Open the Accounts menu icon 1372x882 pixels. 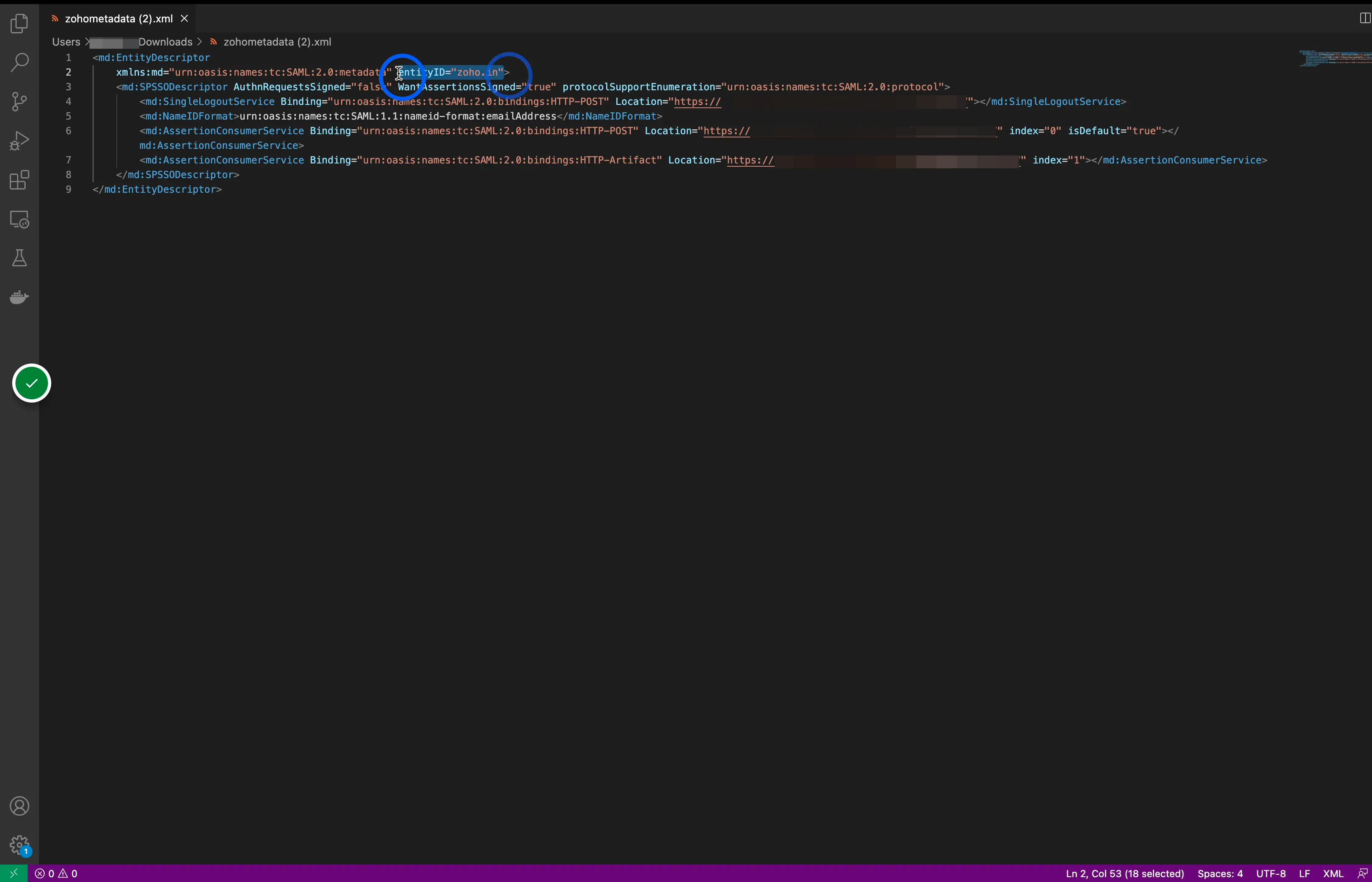[x=20, y=806]
